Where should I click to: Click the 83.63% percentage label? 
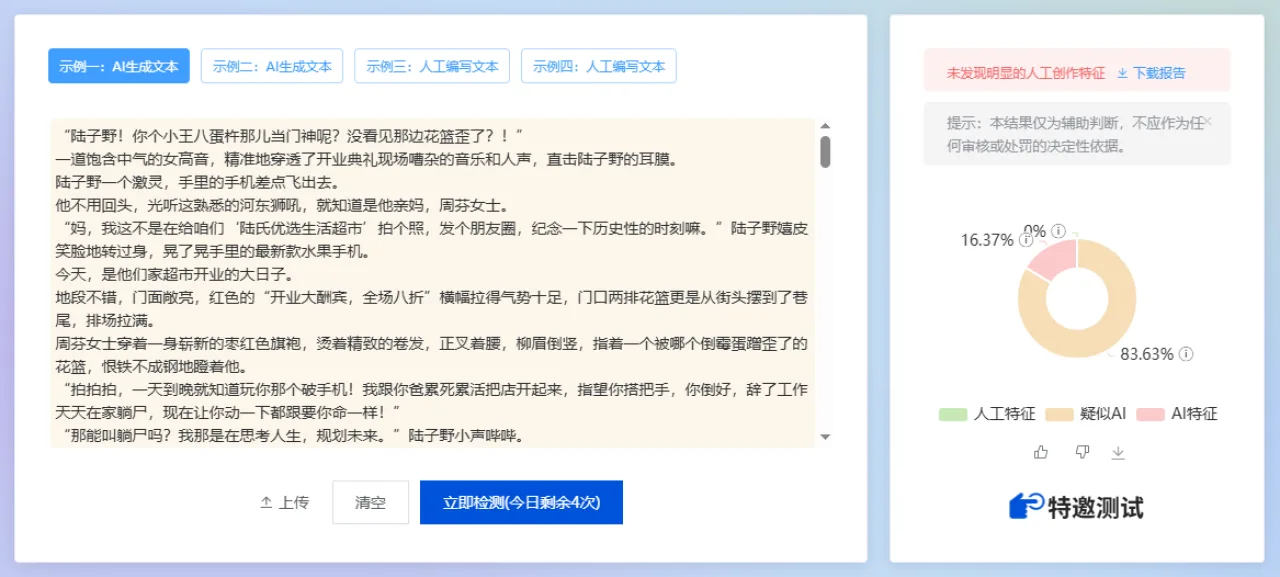pyautogui.click(x=1146, y=354)
